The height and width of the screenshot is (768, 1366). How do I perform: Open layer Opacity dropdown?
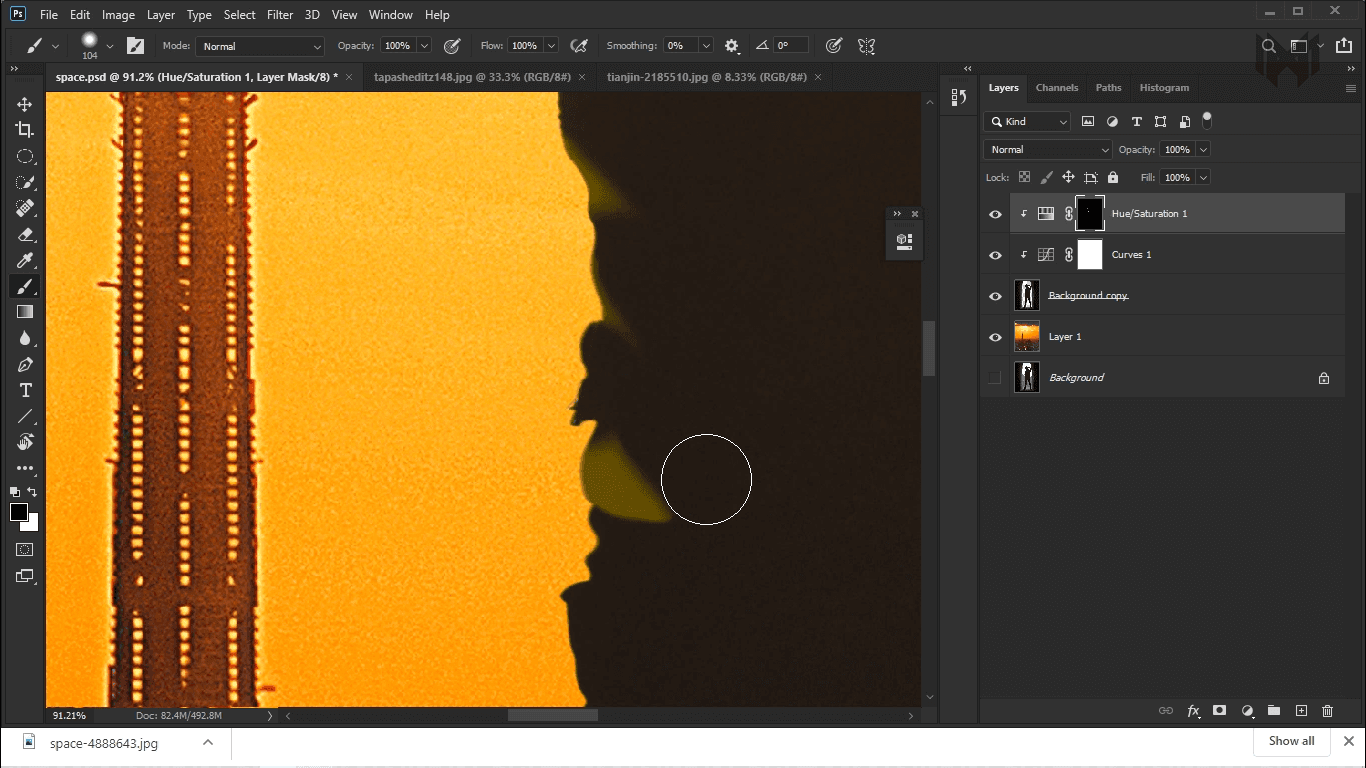click(1203, 149)
